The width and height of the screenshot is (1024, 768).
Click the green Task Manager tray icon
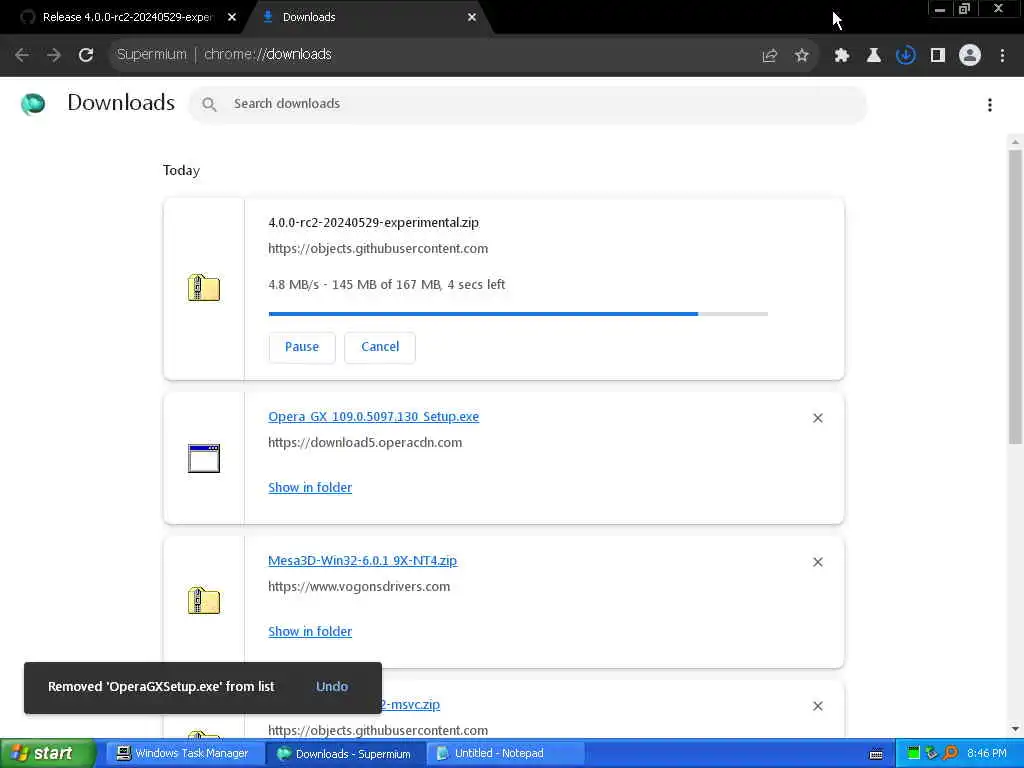[x=913, y=754]
